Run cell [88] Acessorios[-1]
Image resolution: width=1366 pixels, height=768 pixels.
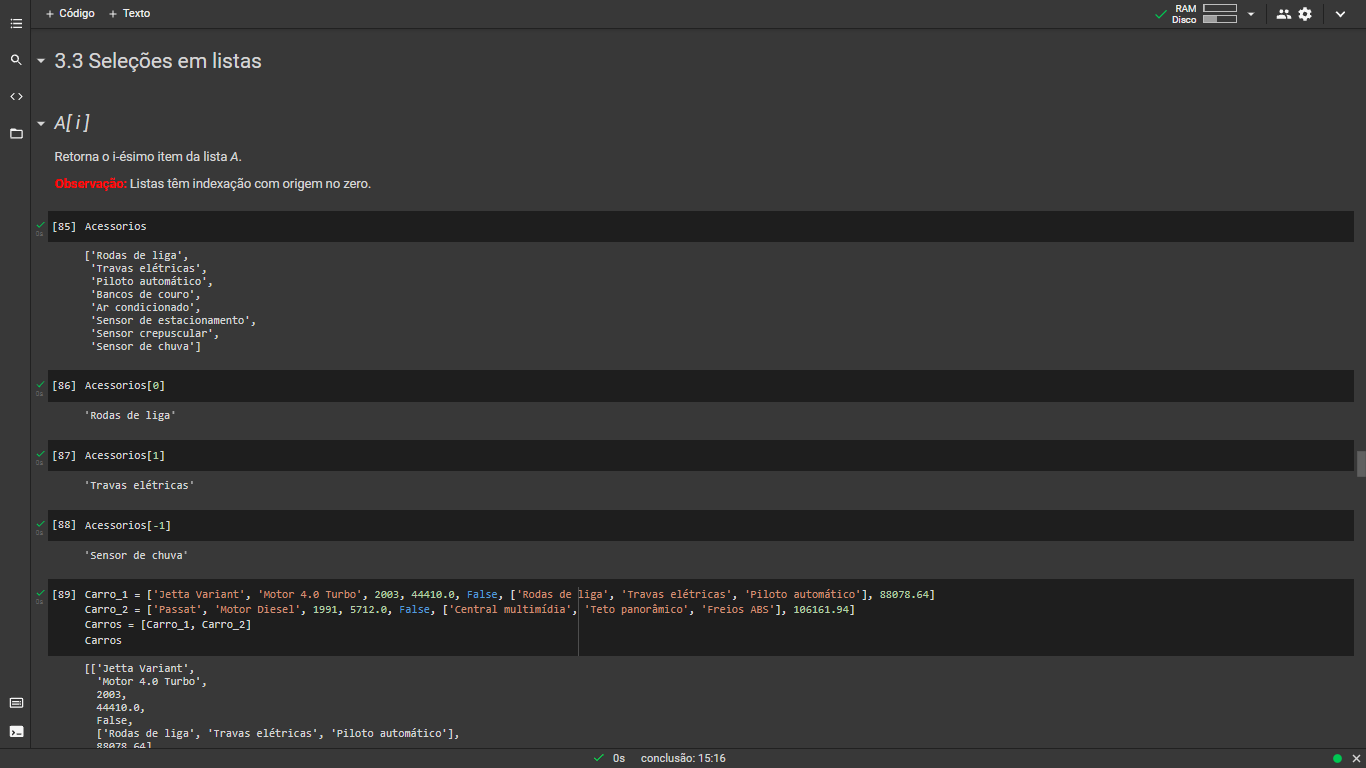tap(64, 526)
